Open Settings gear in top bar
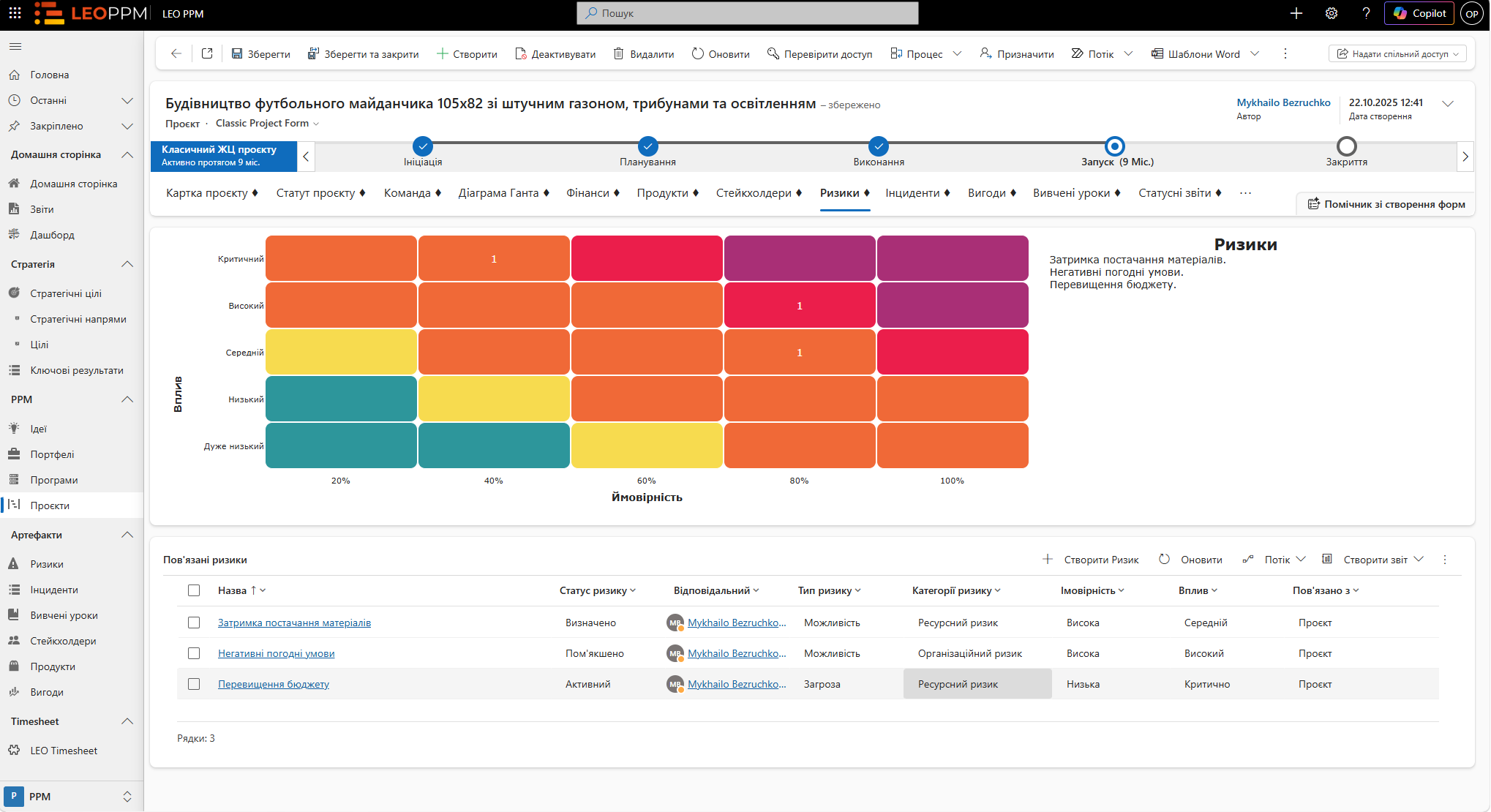 tap(1332, 13)
